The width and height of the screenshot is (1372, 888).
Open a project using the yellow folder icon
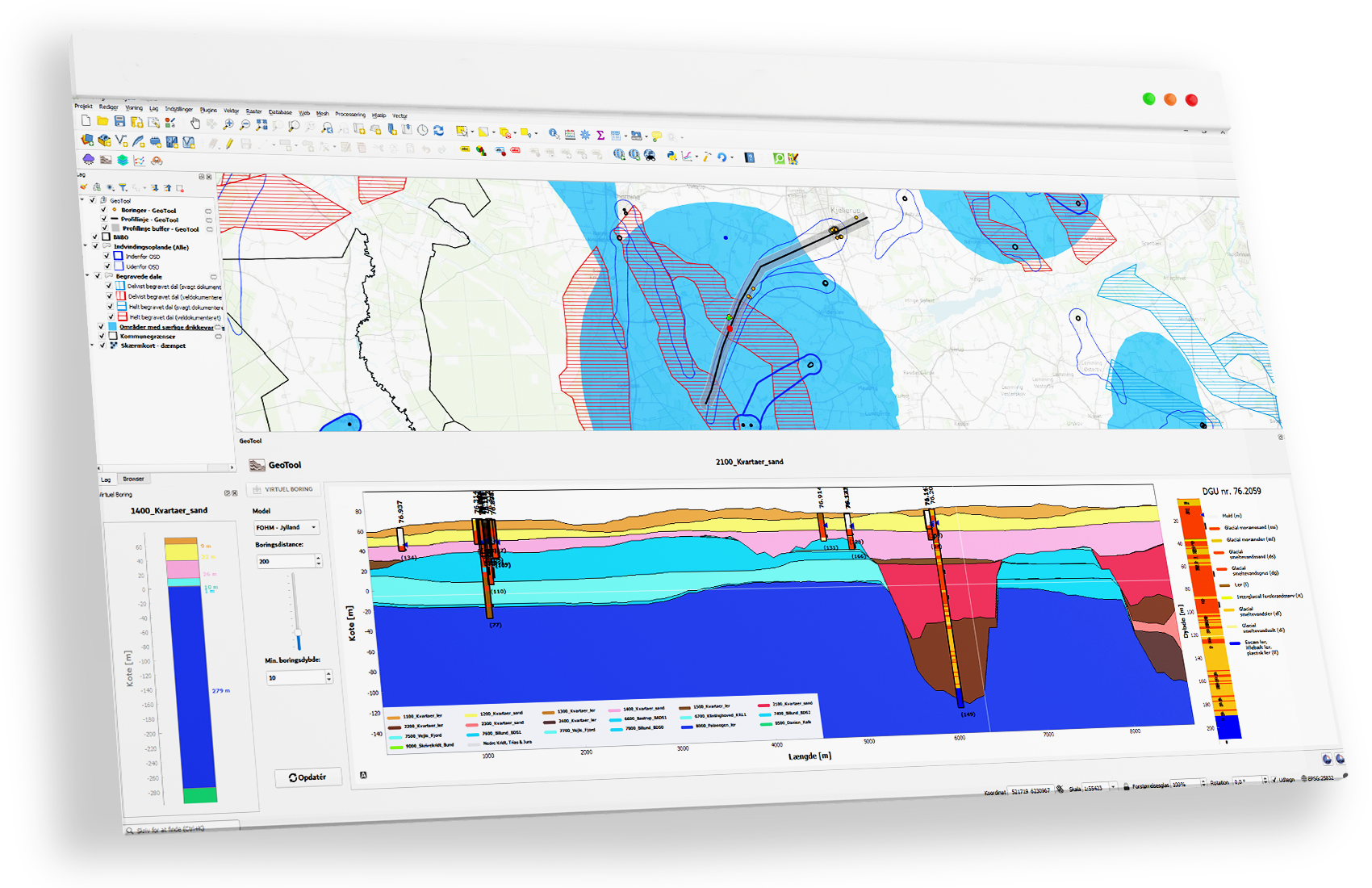pyautogui.click(x=102, y=121)
